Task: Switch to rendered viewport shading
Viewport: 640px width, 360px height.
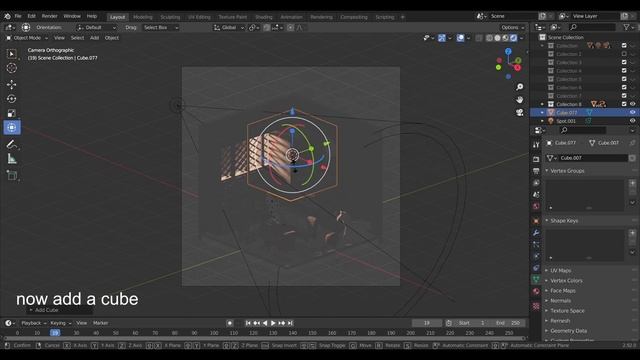Action: coord(513,38)
